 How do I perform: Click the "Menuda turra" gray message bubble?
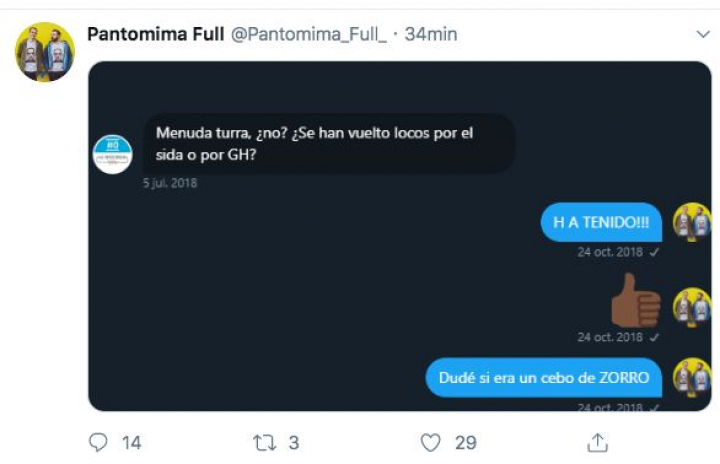click(329, 143)
